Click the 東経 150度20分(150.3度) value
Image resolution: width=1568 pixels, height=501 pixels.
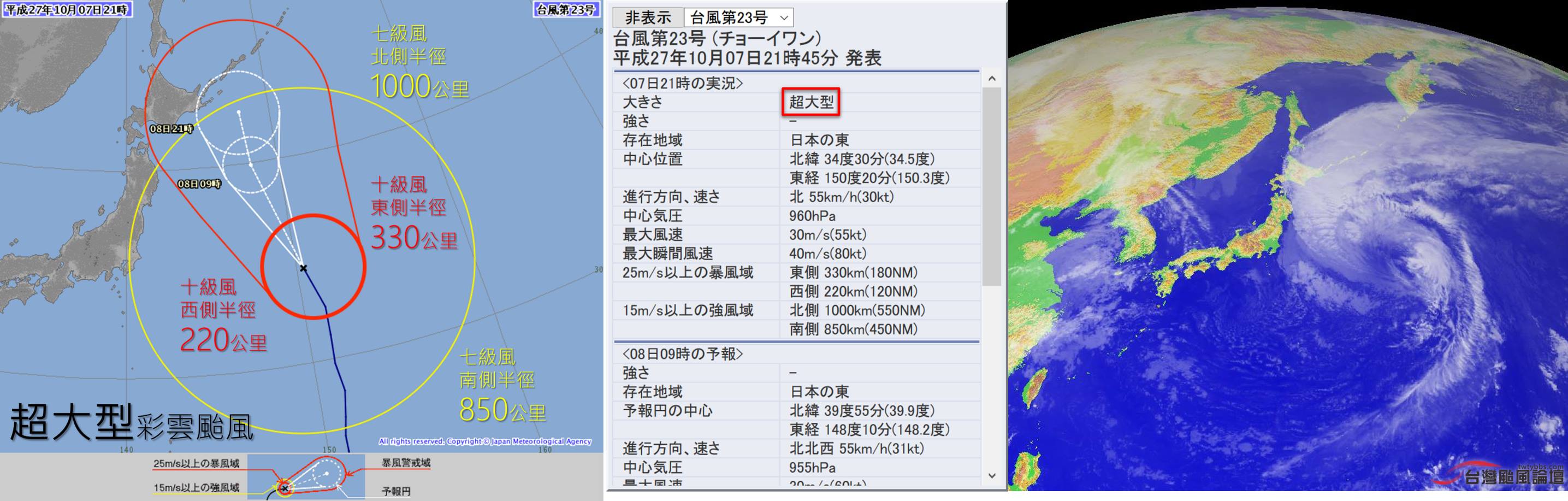click(870, 178)
